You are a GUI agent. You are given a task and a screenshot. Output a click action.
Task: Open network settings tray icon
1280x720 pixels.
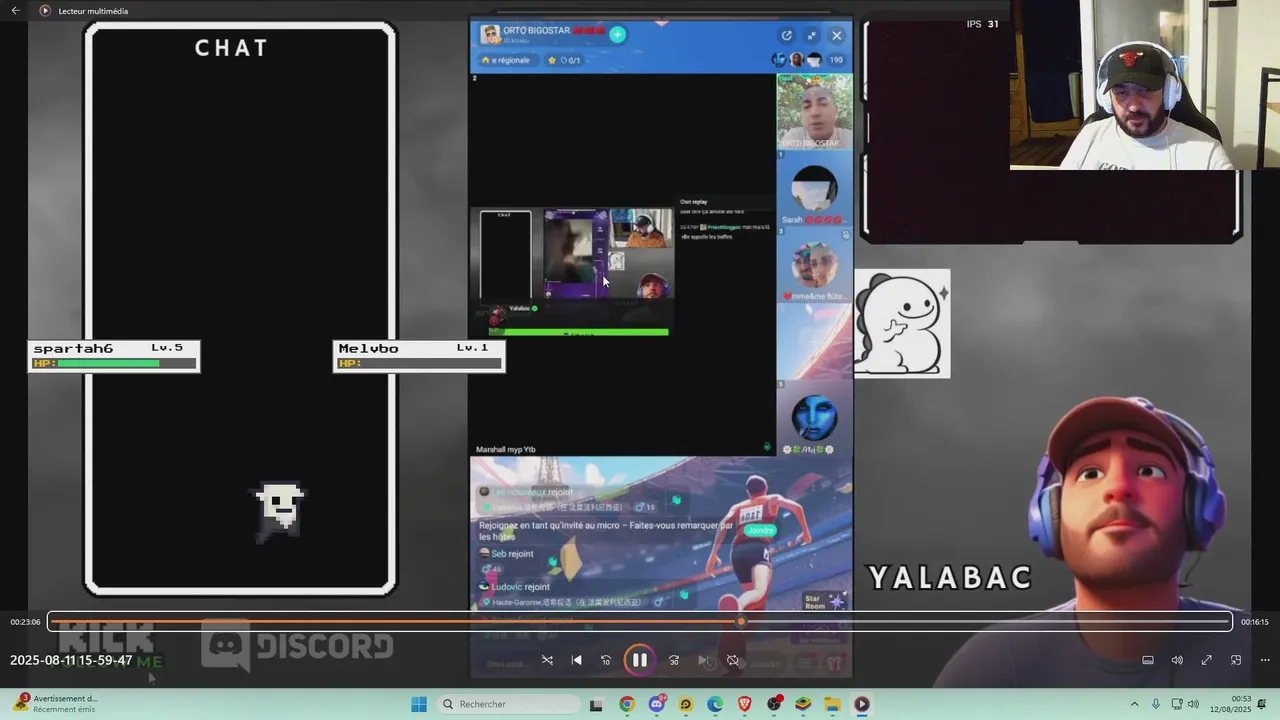click(1176, 704)
